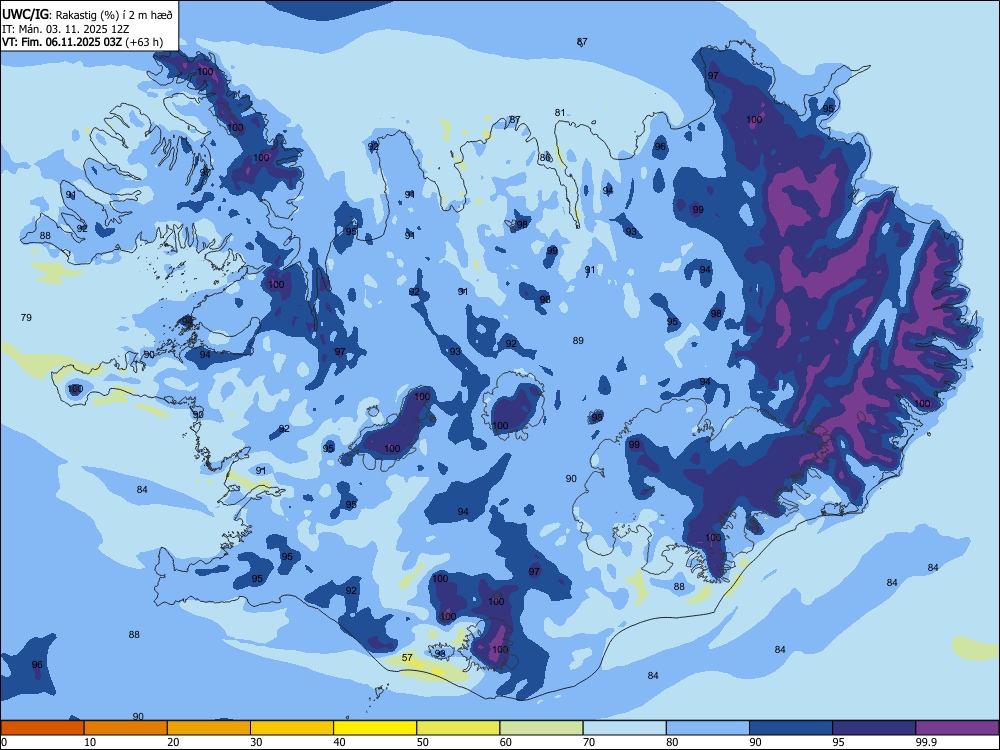Select the dark indigo 95–99.9 legend swatch
The image size is (1000, 750).
pyautogui.click(x=874, y=728)
